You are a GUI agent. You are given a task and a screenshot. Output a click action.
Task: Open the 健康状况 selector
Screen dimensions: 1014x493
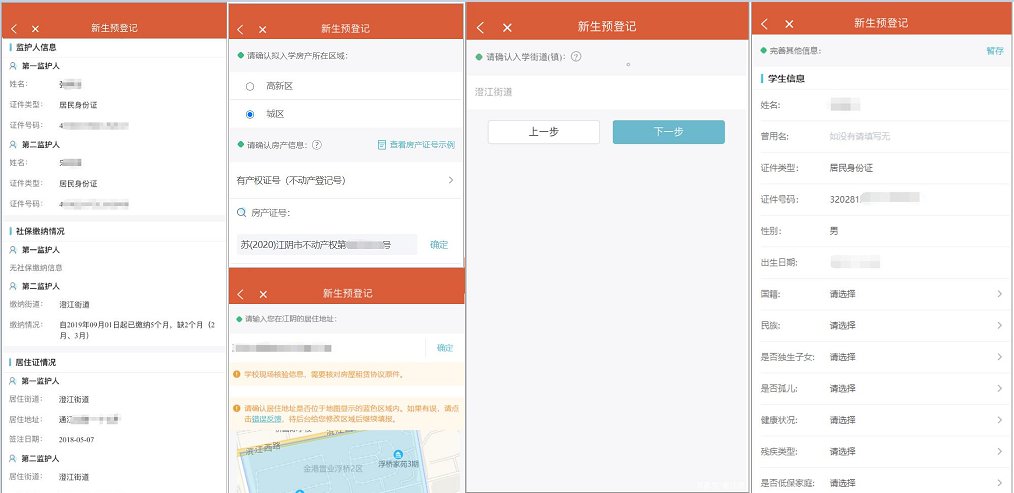(x=915, y=420)
